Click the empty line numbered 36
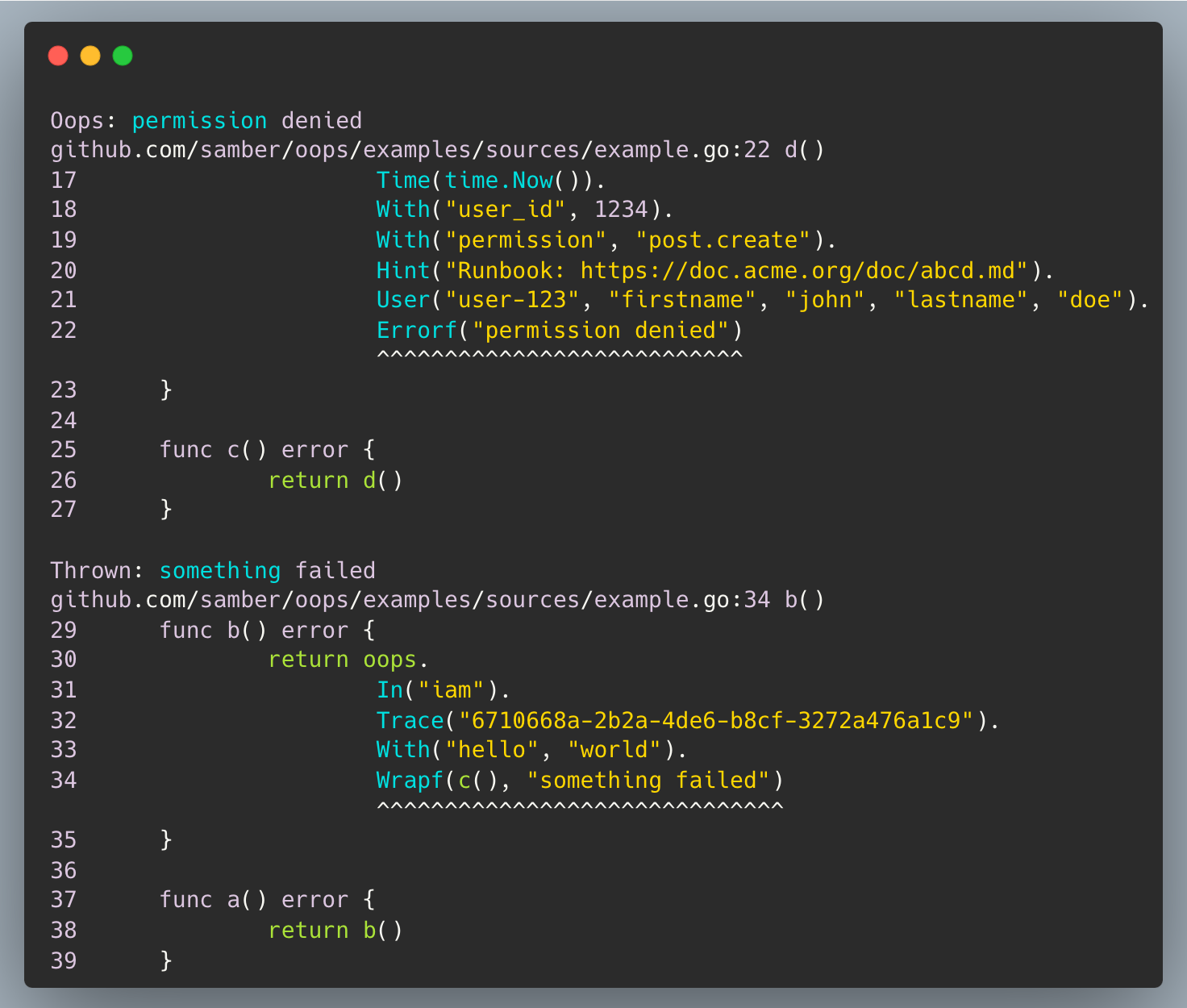The width and height of the screenshot is (1187, 1008). tap(64, 870)
